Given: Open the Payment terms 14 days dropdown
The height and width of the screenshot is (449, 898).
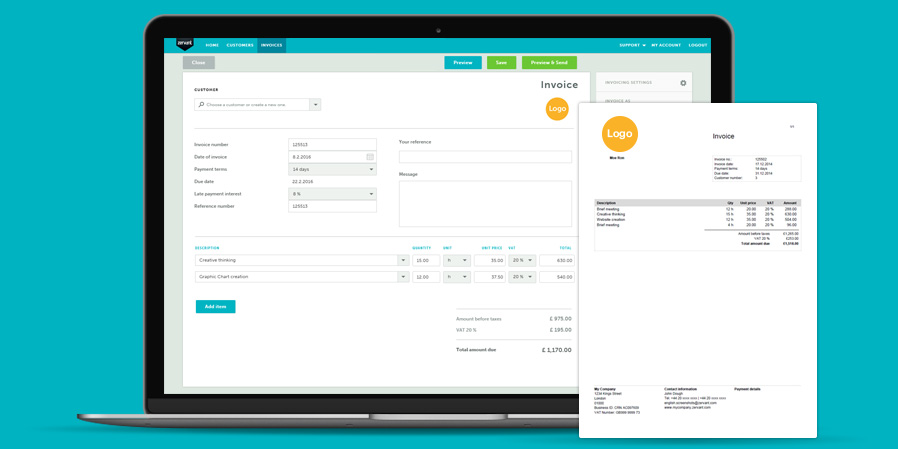Looking at the screenshot, I should [332, 170].
